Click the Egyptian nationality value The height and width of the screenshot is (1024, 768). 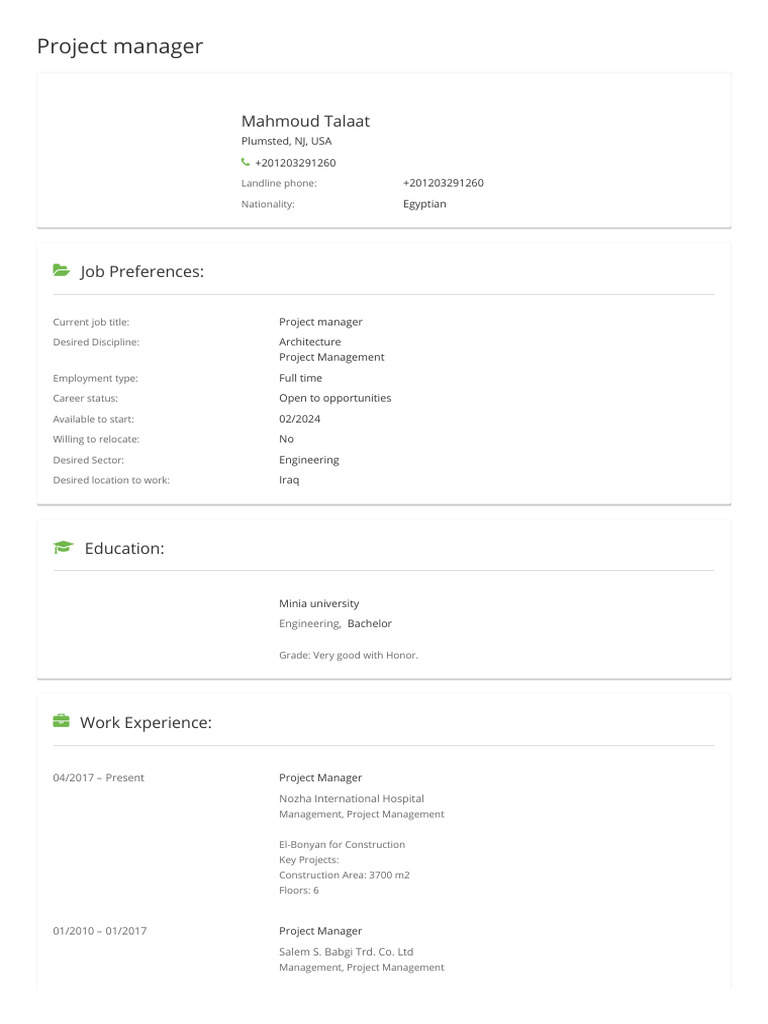coord(424,204)
